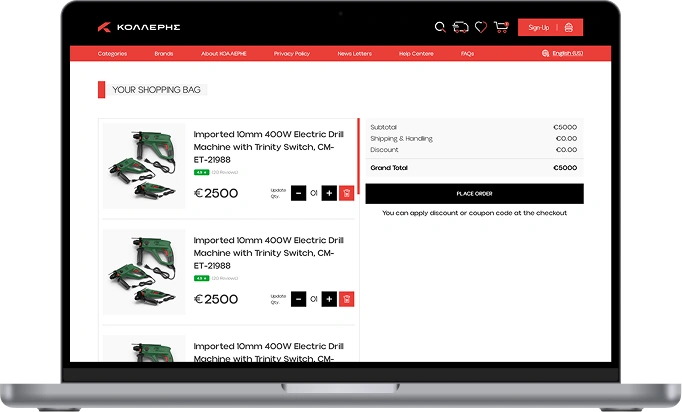Click the first item's €2500 price
682x412 pixels.
tap(216, 193)
